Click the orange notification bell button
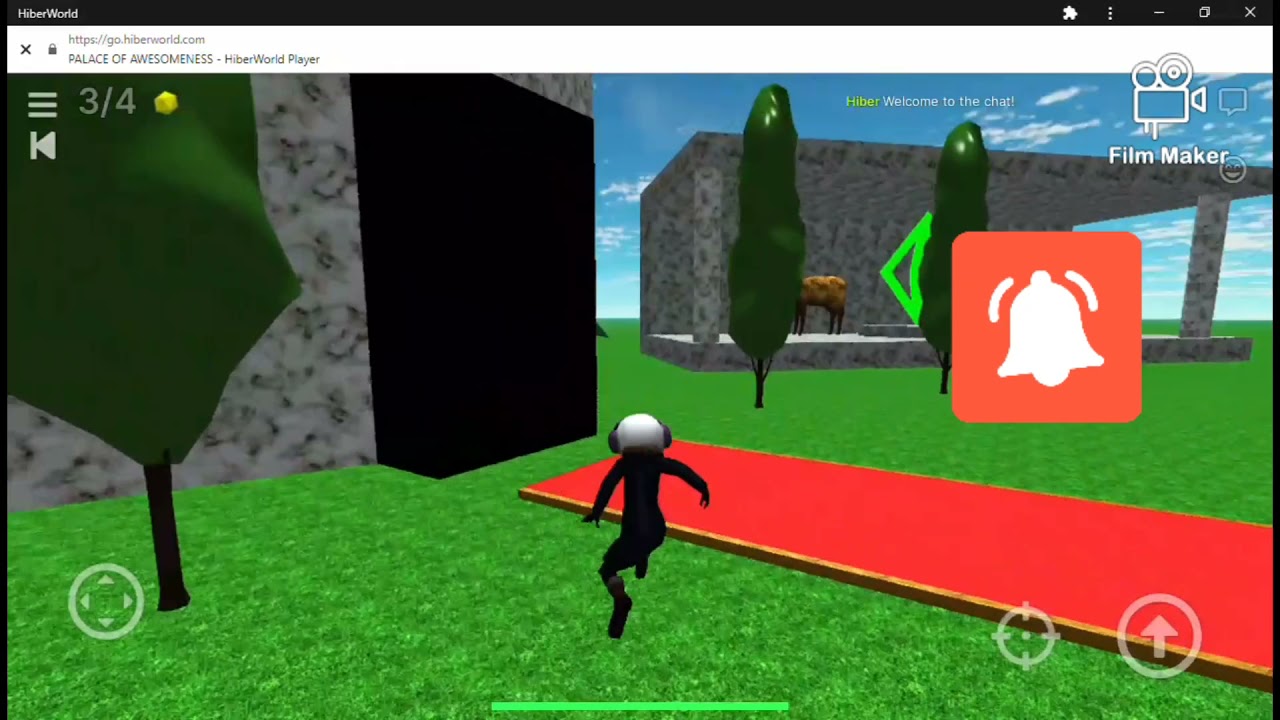1280x720 pixels. click(x=1046, y=327)
